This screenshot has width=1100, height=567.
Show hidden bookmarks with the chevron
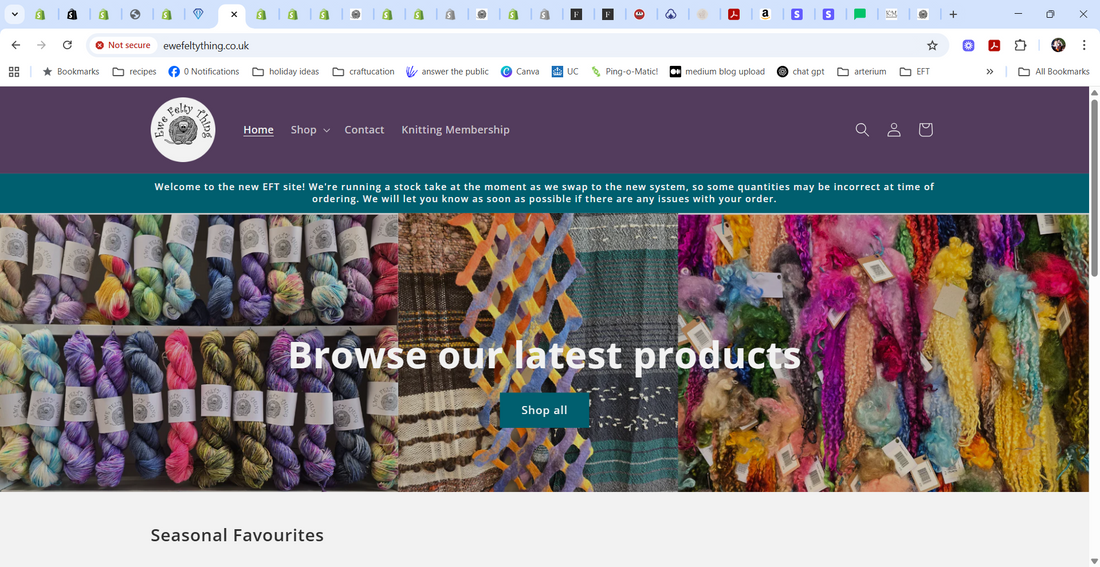989,72
